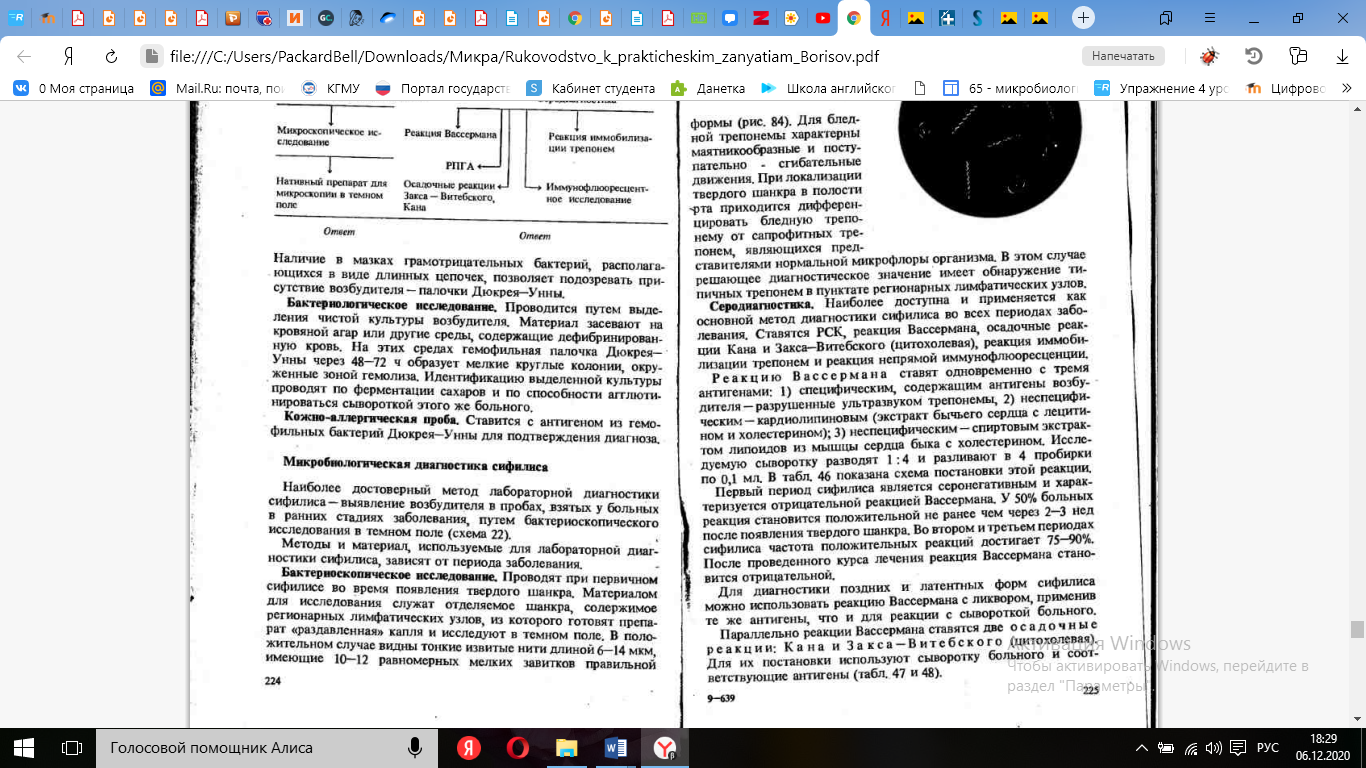Image resolution: width=1366 pixels, height=768 pixels.
Task: Expand the hidden system tray icons
Action: [1143, 748]
